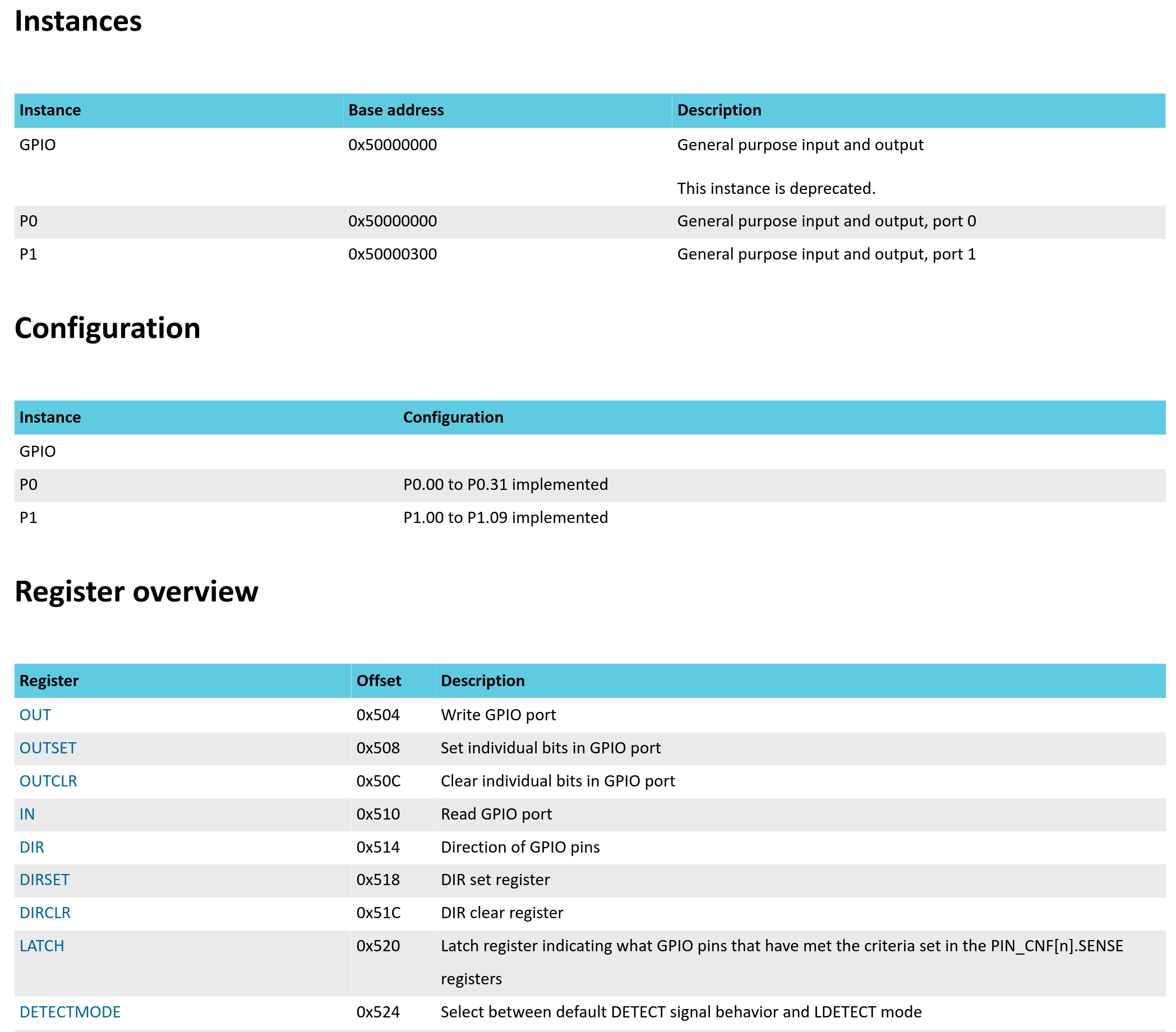This screenshot has height=1032, width=1176.
Task: Click the P1 base address 0x50000300
Action: click(393, 254)
